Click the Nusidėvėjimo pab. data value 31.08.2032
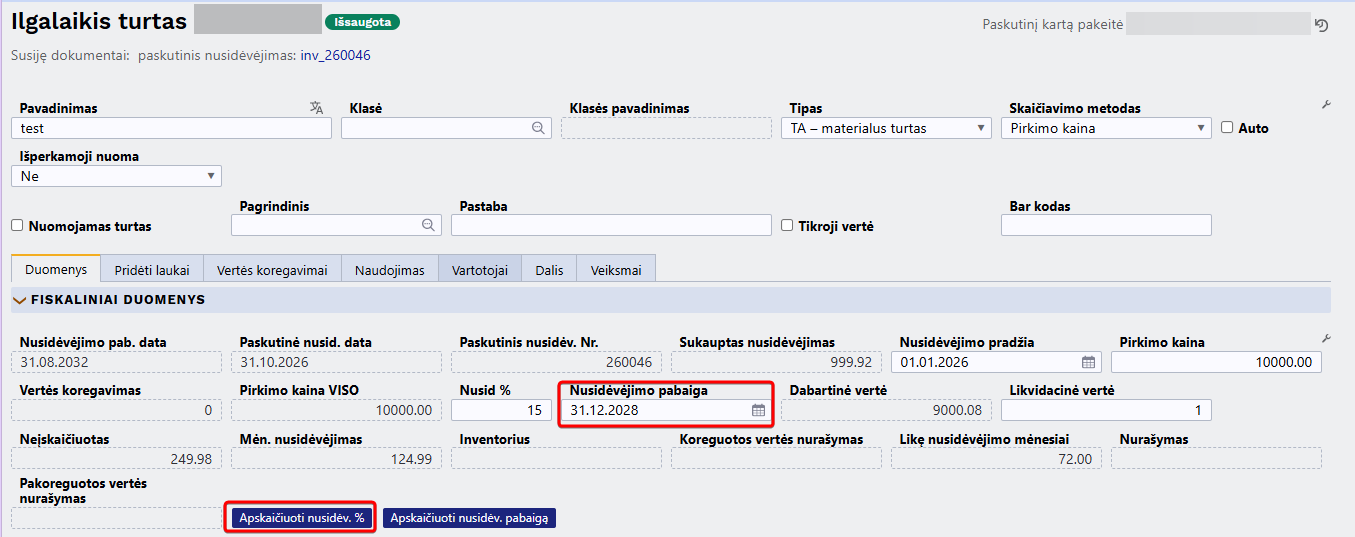Viewport: 1355px width, 537px height. click(x=116, y=362)
